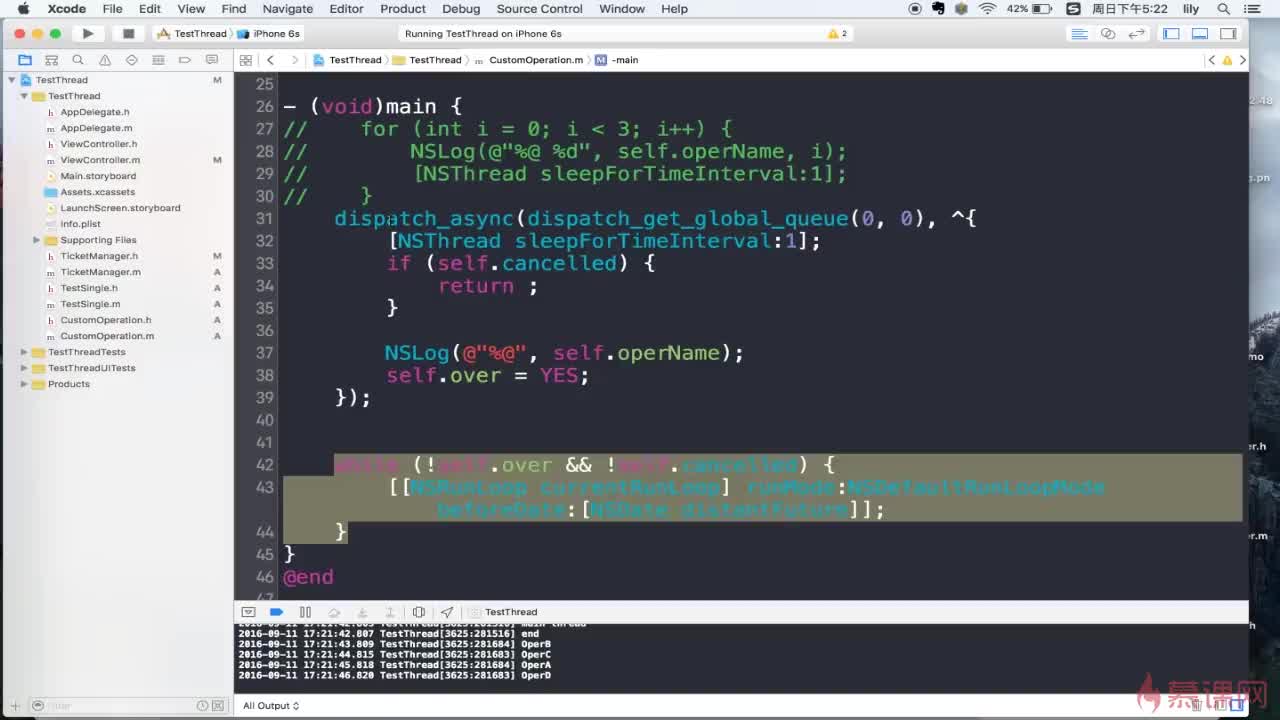Viewport: 1280px width, 720px height.
Task: Jump to previous issue in editor
Action: click(1212, 60)
